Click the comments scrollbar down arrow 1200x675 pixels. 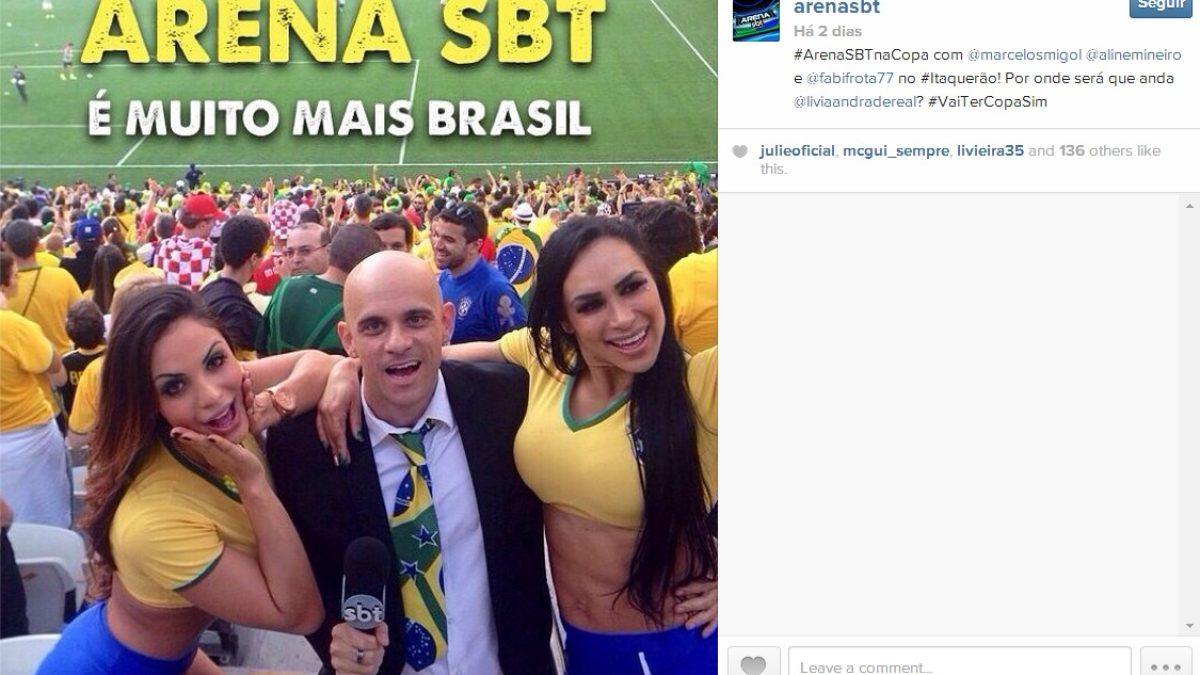pyautogui.click(x=1190, y=626)
